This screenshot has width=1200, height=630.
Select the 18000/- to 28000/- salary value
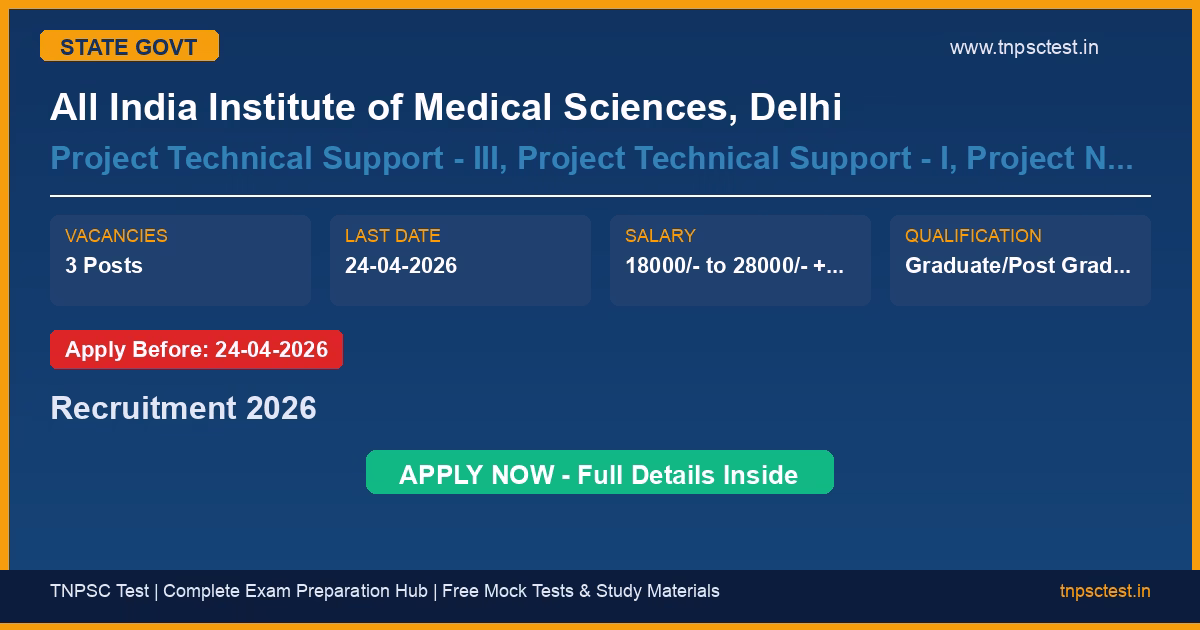point(734,265)
